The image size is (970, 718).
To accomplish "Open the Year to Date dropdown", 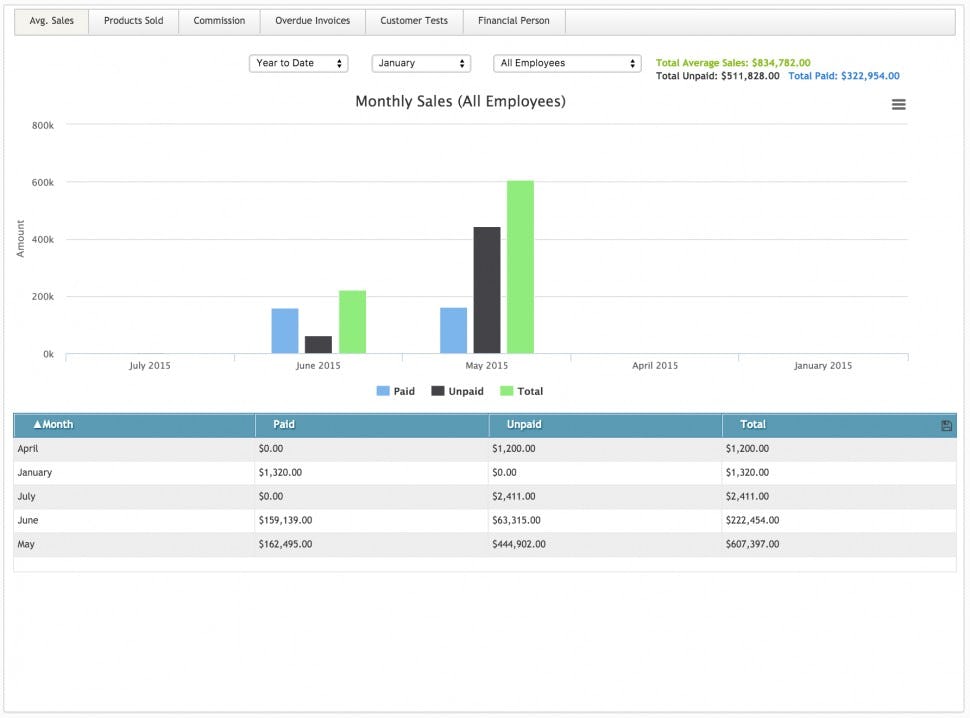I will [x=298, y=63].
